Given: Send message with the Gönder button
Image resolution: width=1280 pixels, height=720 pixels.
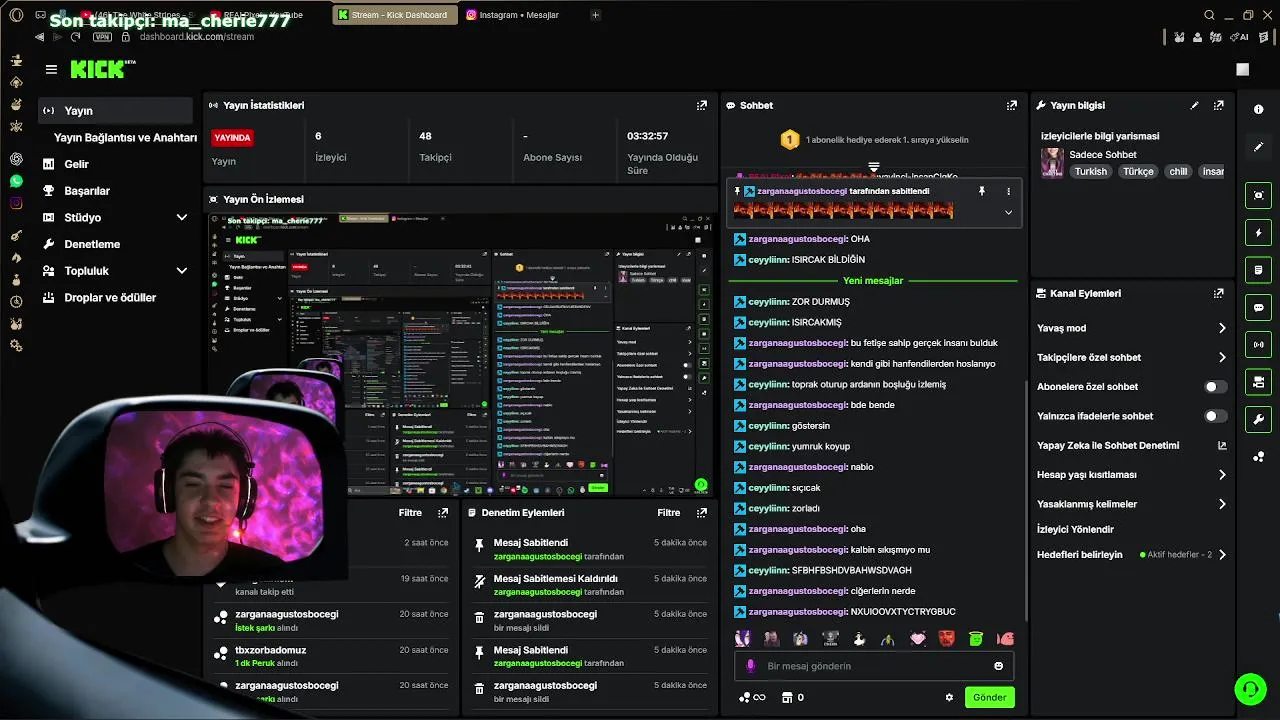Looking at the screenshot, I should 989,697.
